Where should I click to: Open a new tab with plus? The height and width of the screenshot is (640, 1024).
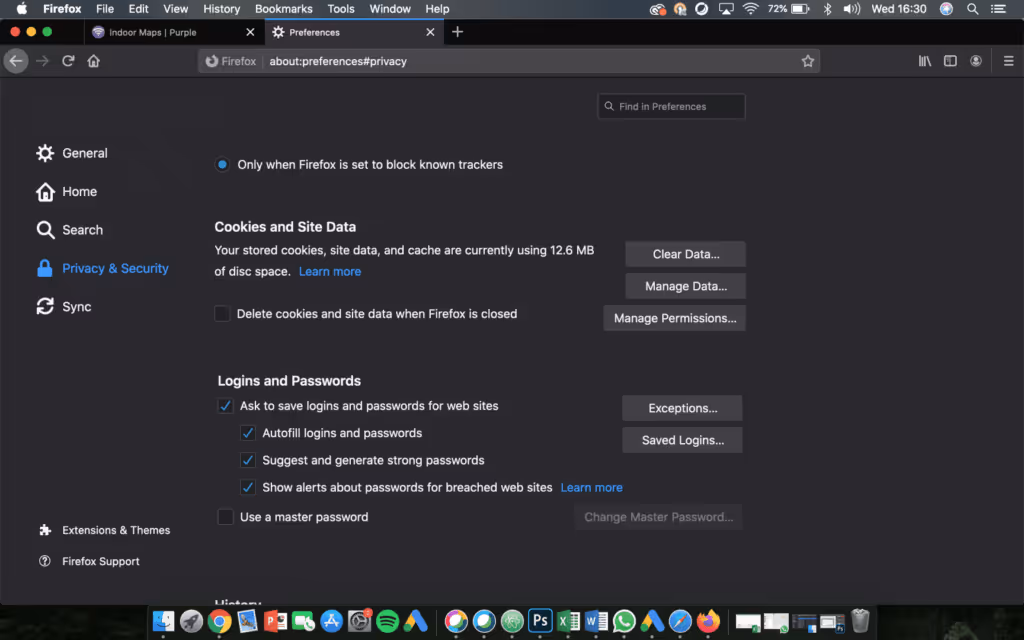point(457,32)
